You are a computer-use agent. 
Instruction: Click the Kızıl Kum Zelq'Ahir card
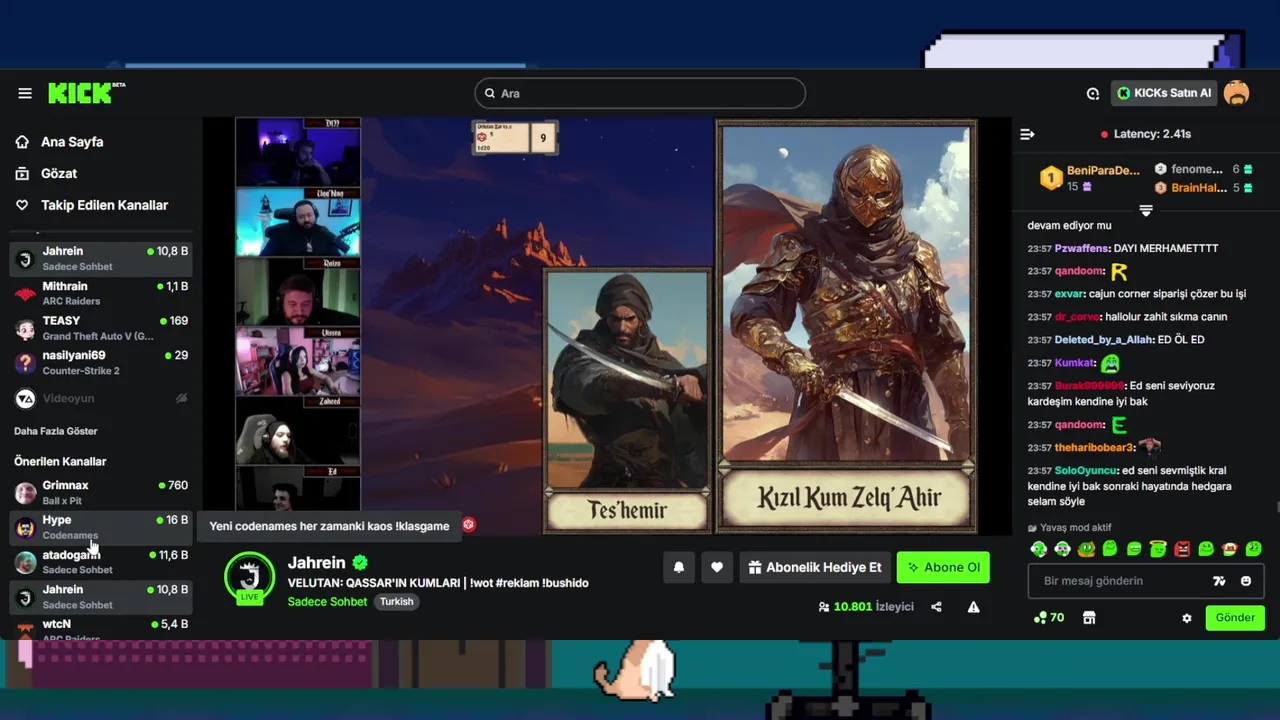(x=846, y=325)
